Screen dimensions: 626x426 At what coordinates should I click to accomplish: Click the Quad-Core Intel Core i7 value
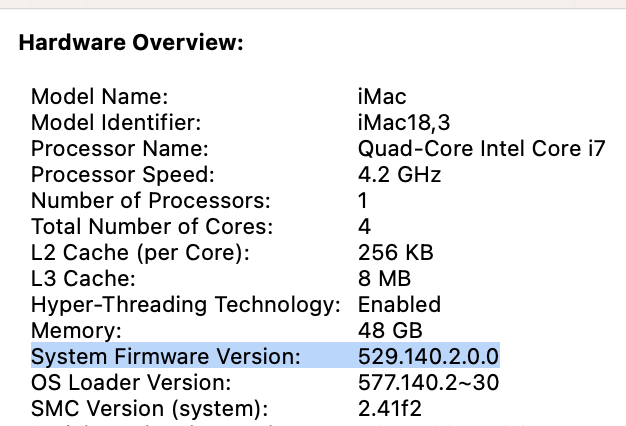pyautogui.click(x=481, y=149)
